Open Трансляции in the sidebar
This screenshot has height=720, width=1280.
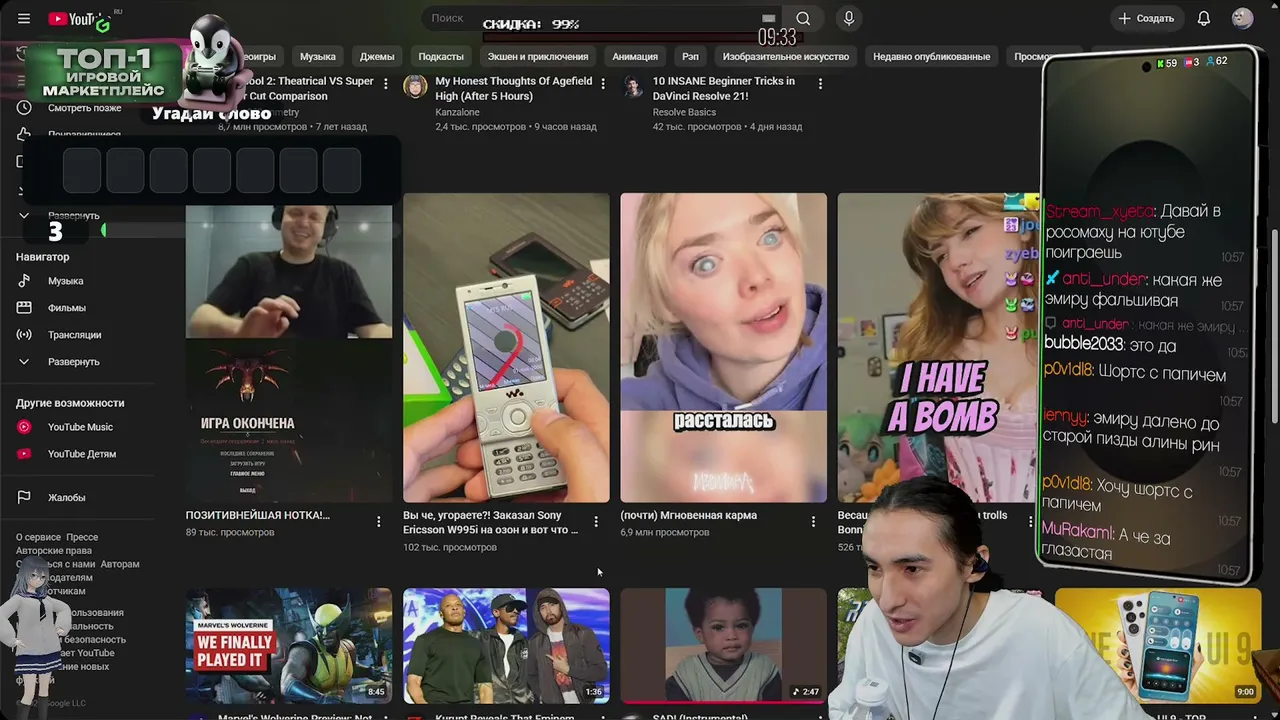tap(75, 335)
